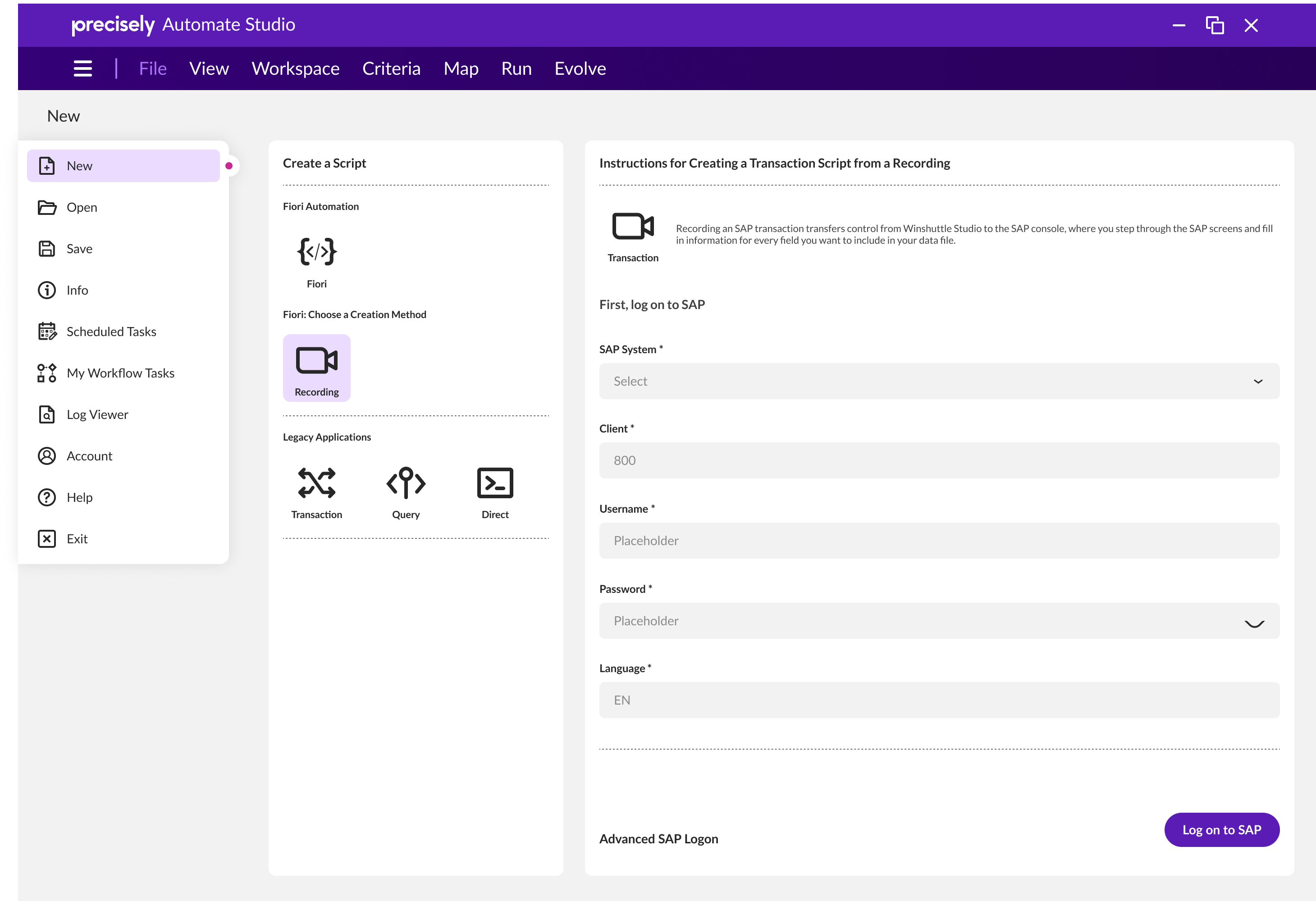This screenshot has height=901, width=1316.
Task: Click the Account profile icon
Action: pos(46,455)
